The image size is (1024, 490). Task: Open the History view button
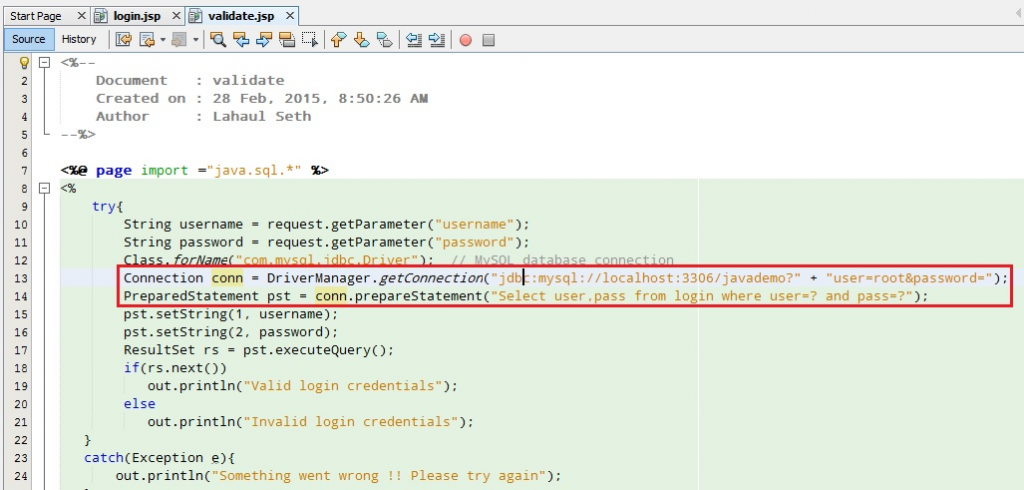(x=79, y=39)
